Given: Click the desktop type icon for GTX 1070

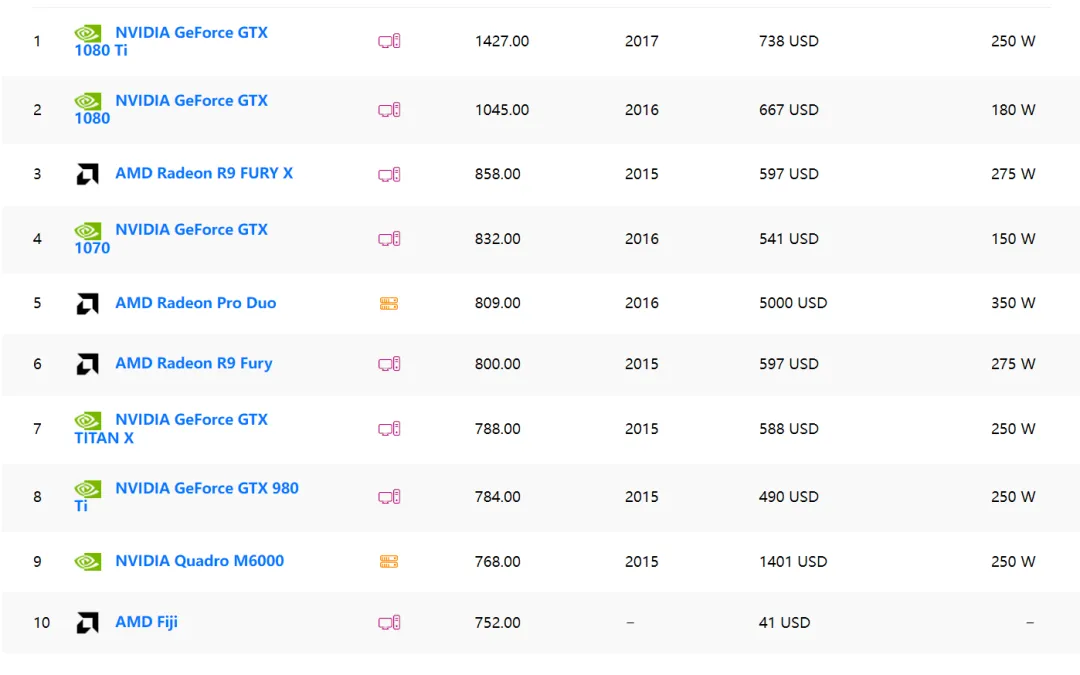Looking at the screenshot, I should [x=389, y=239].
